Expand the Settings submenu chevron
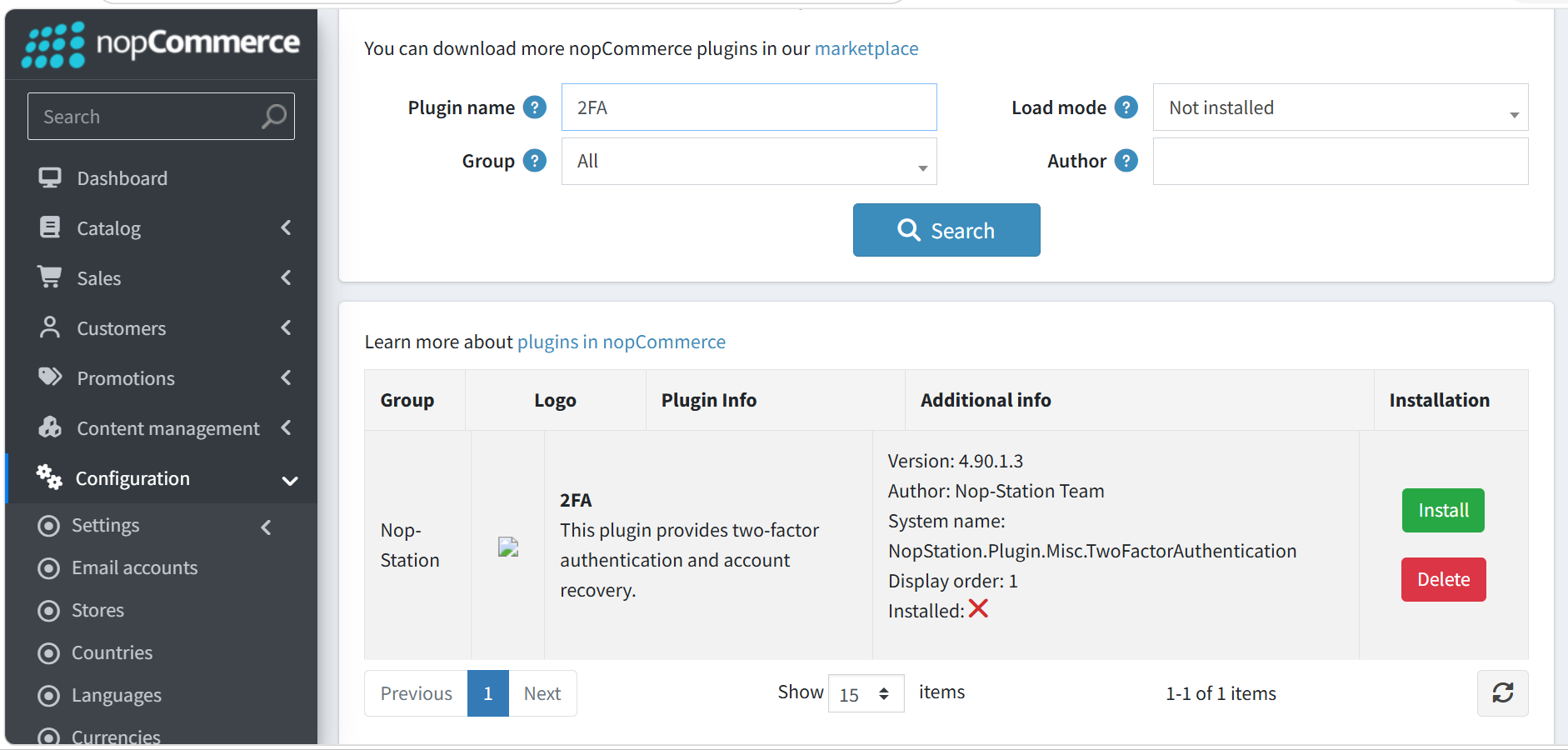1568x750 pixels. [x=267, y=527]
